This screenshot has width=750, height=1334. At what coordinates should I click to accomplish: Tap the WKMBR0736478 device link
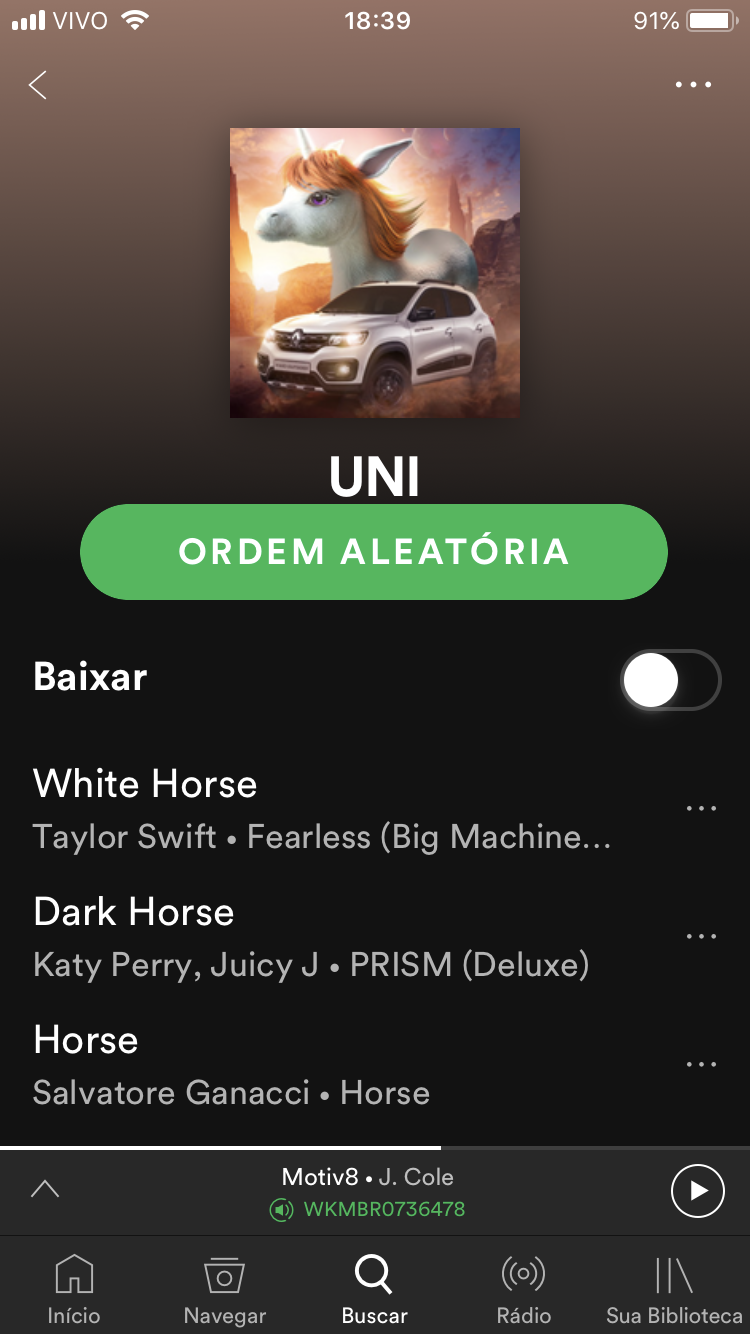(384, 1209)
